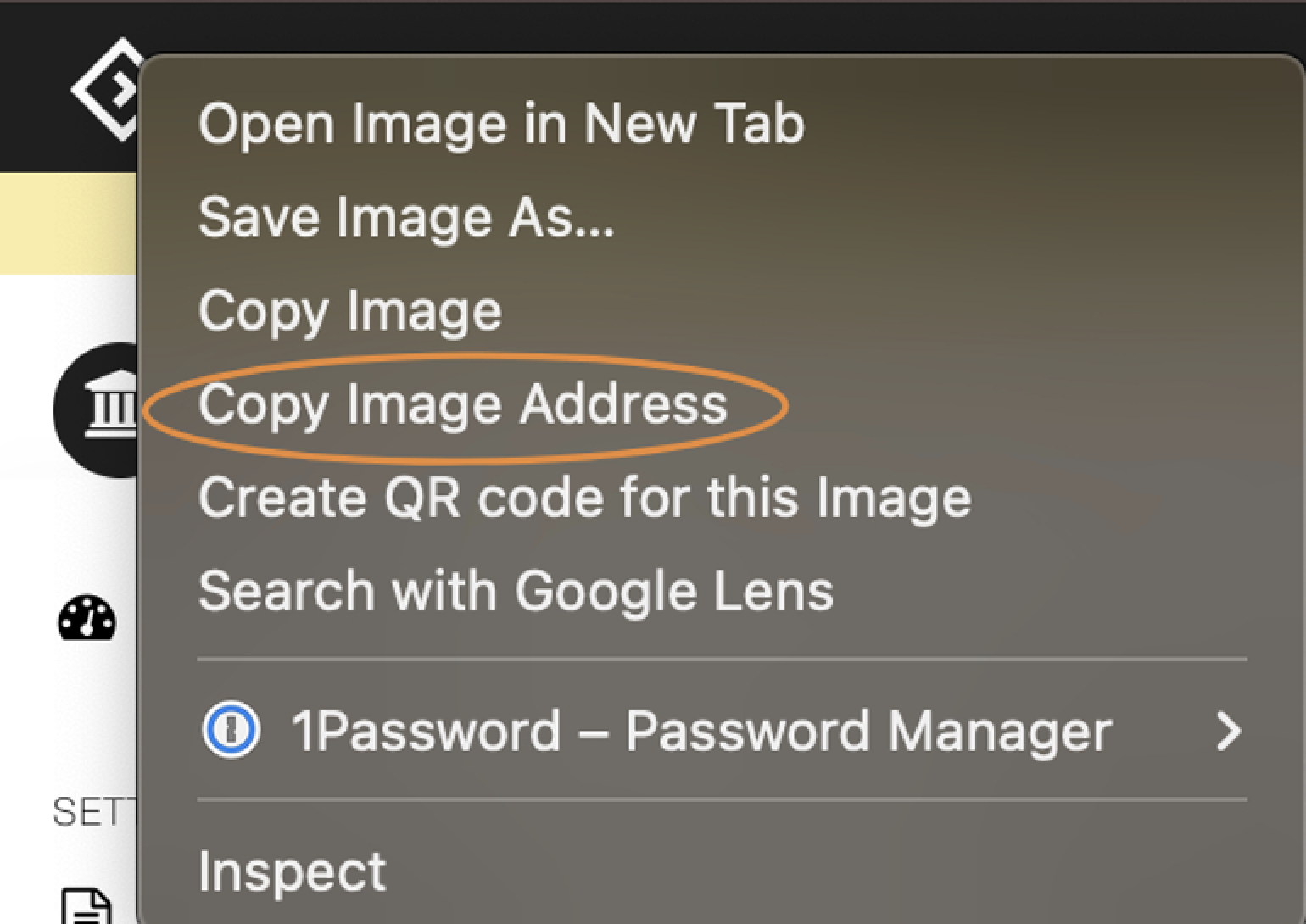The width and height of the screenshot is (1306, 924).
Task: Select Save Image As... menu entry
Action: (405, 217)
